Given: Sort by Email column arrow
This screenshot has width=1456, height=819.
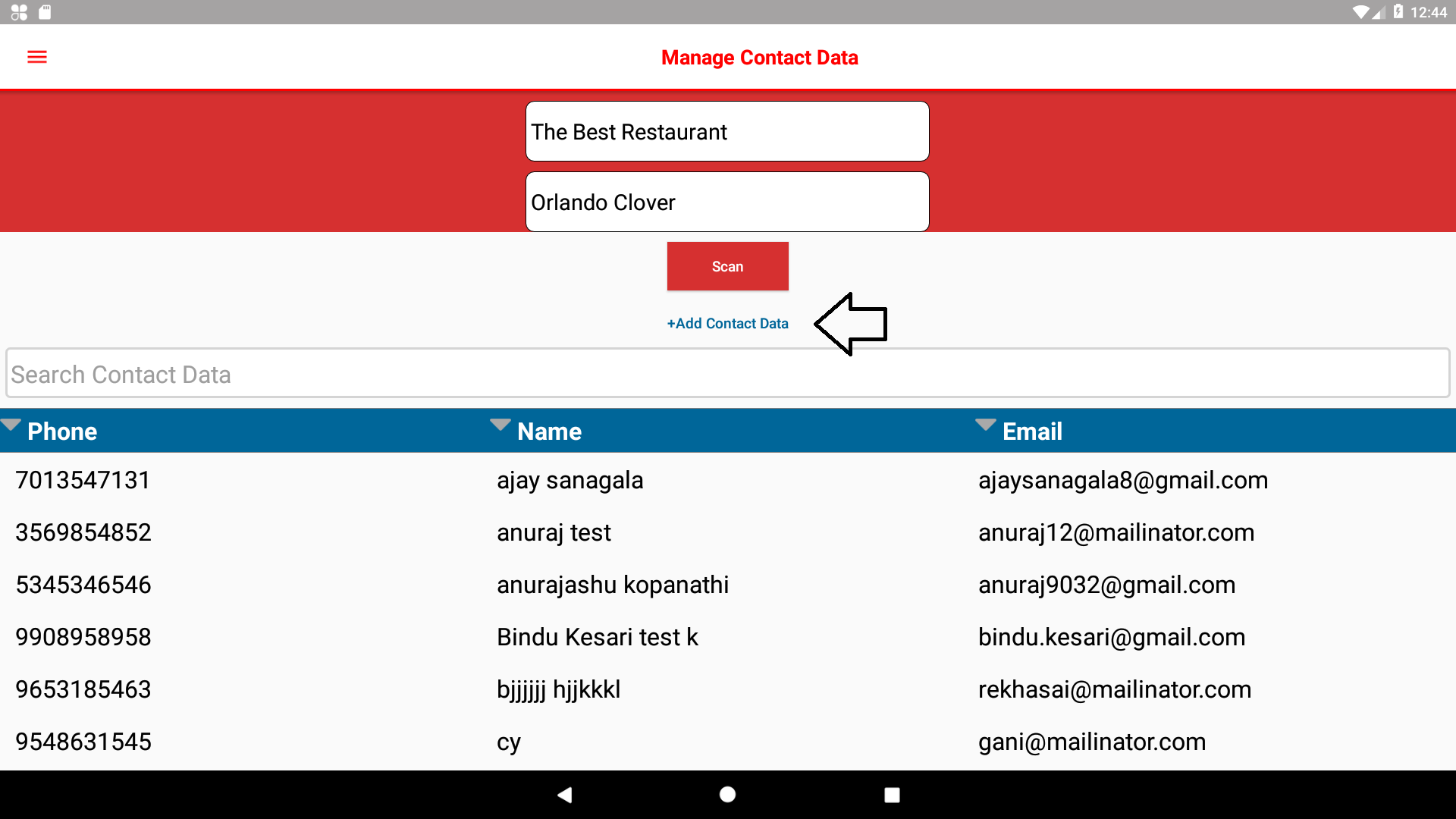Looking at the screenshot, I should point(985,425).
